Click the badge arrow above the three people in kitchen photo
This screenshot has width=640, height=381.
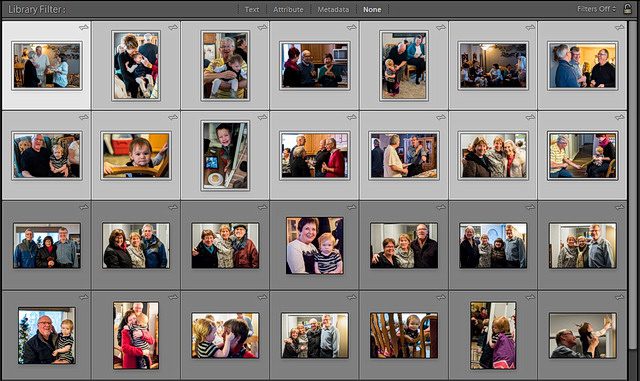[x=352, y=27]
